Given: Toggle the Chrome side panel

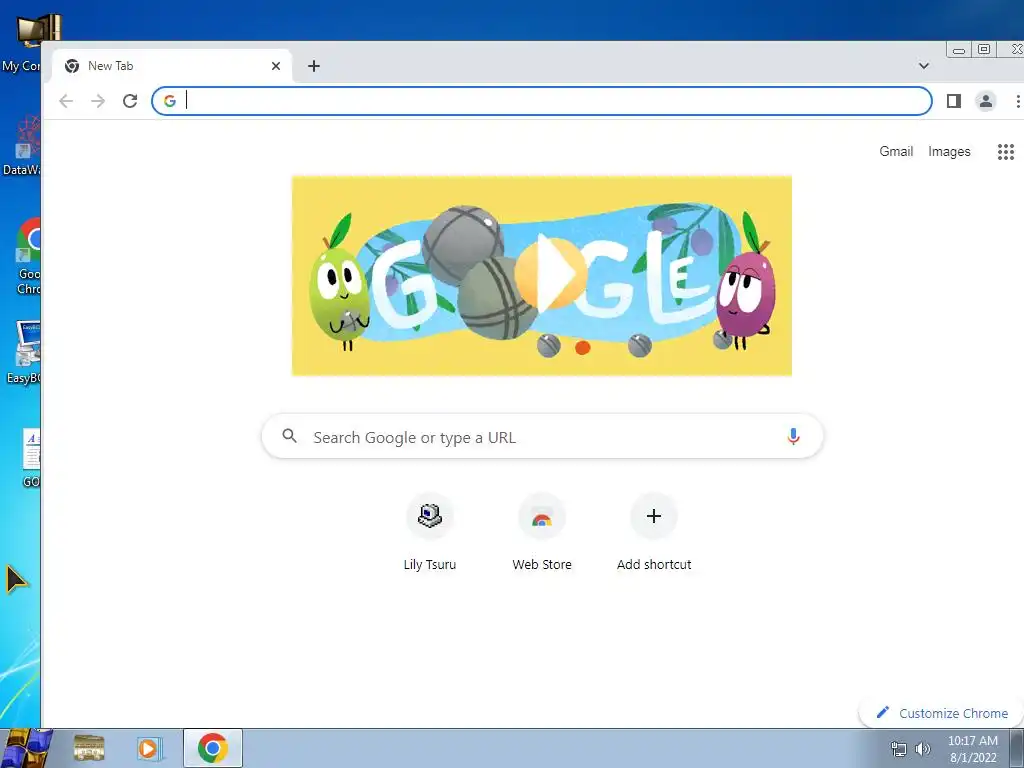Looking at the screenshot, I should (x=953, y=101).
